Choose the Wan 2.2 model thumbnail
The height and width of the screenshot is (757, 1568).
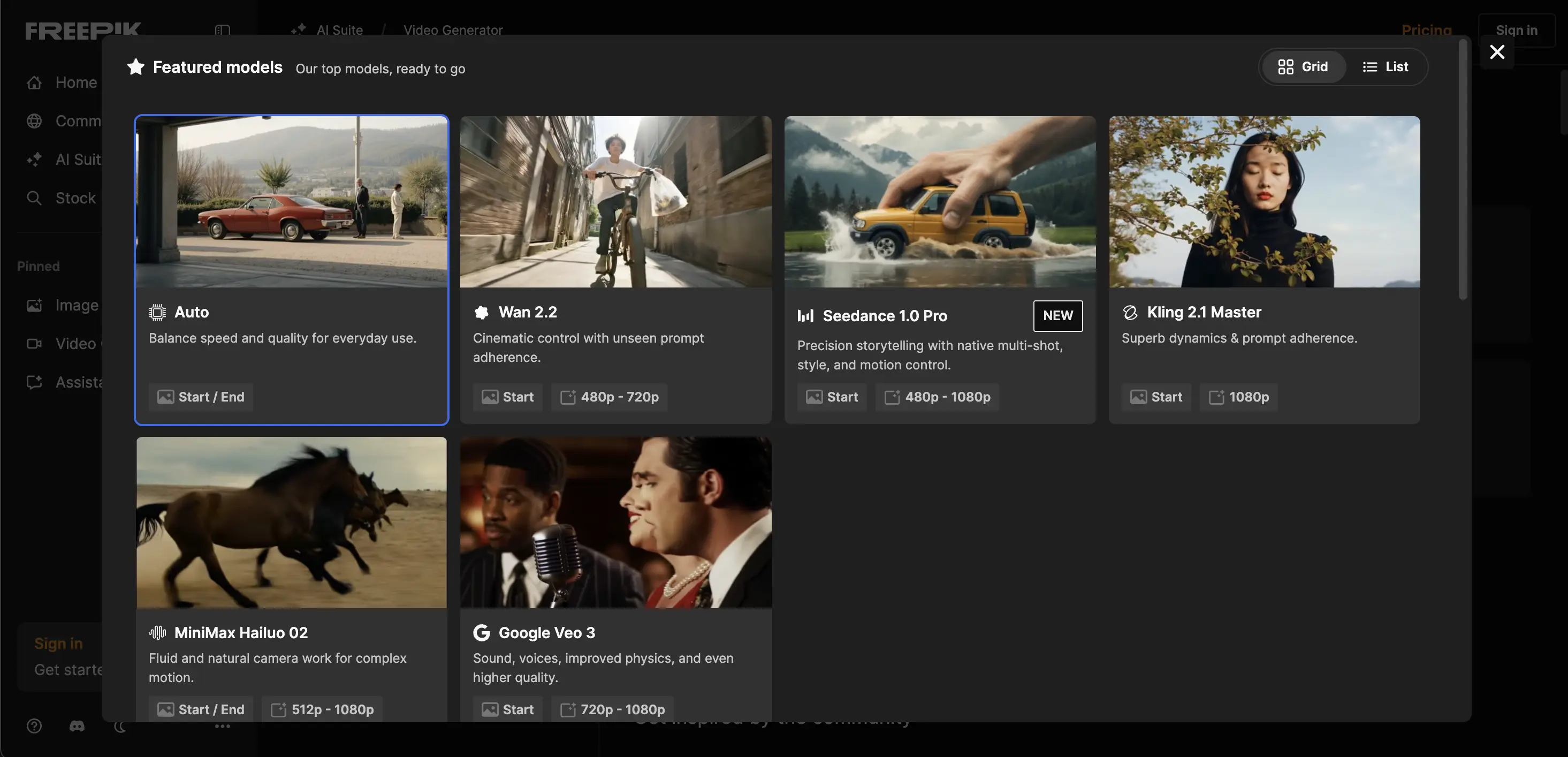tap(615, 202)
